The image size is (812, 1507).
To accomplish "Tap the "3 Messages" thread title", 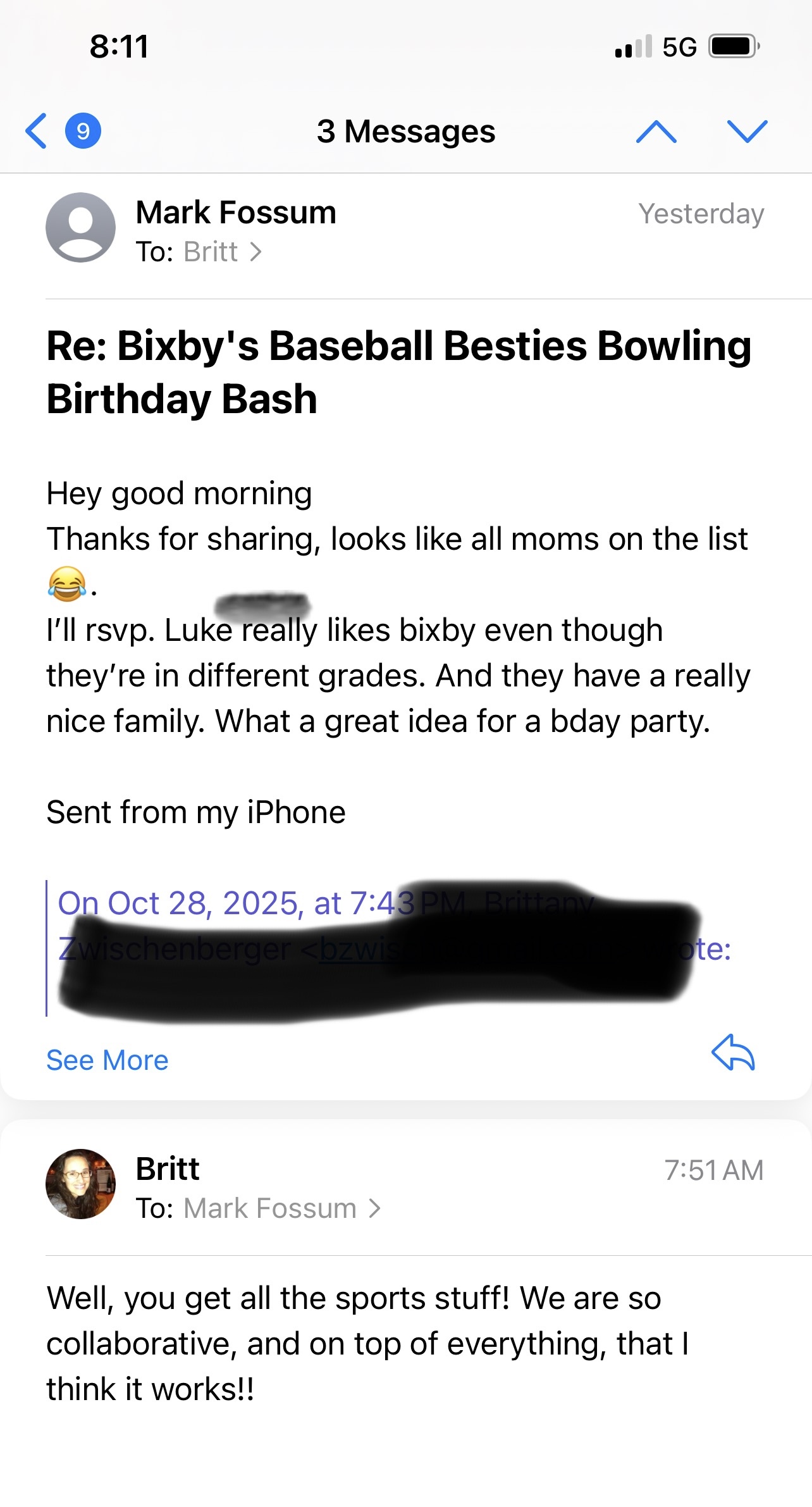I will tap(406, 131).
